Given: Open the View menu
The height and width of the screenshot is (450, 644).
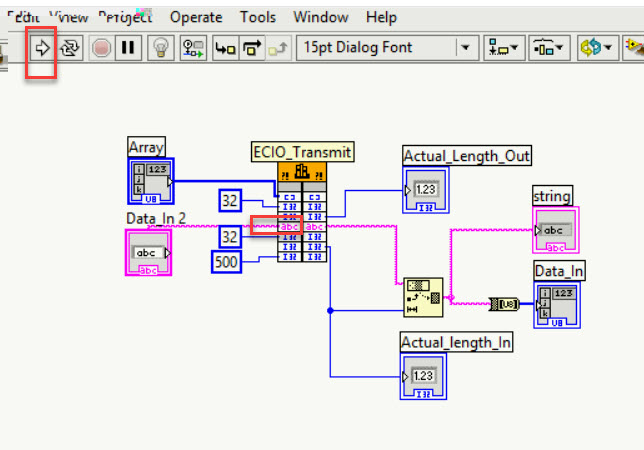Looking at the screenshot, I should [x=69, y=17].
